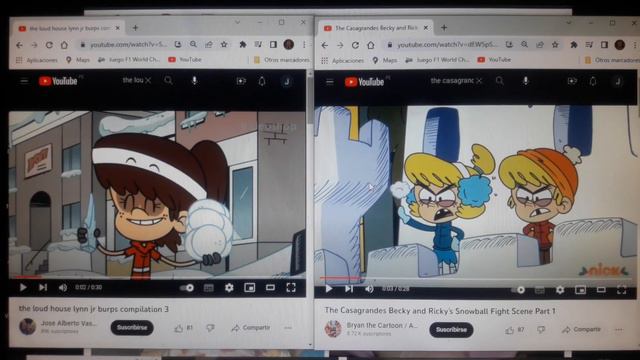Viewport: 640px width, 360px height.
Task: Open new tab in right Chrome window
Action: click(444, 28)
